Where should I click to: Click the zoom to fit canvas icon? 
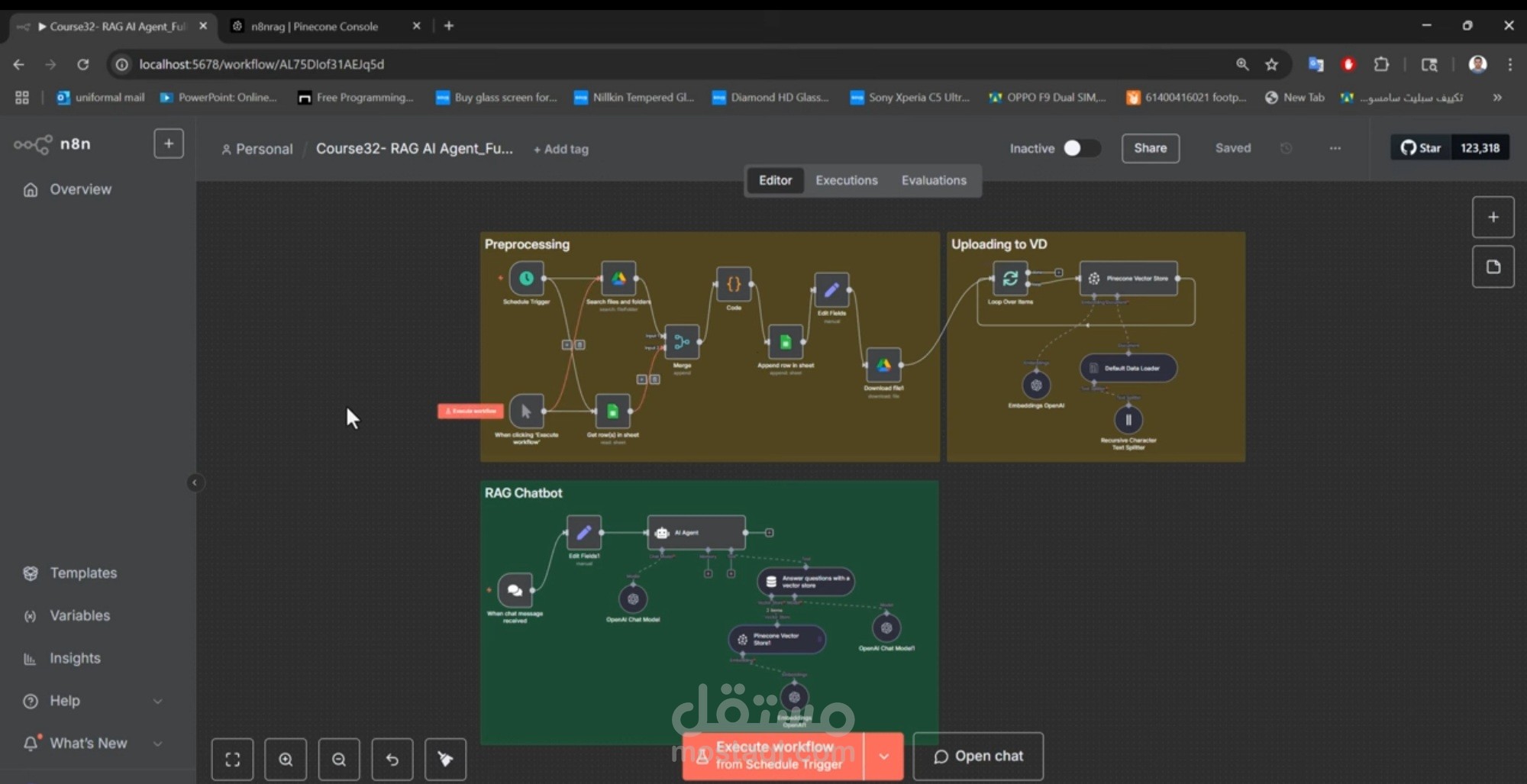click(233, 759)
